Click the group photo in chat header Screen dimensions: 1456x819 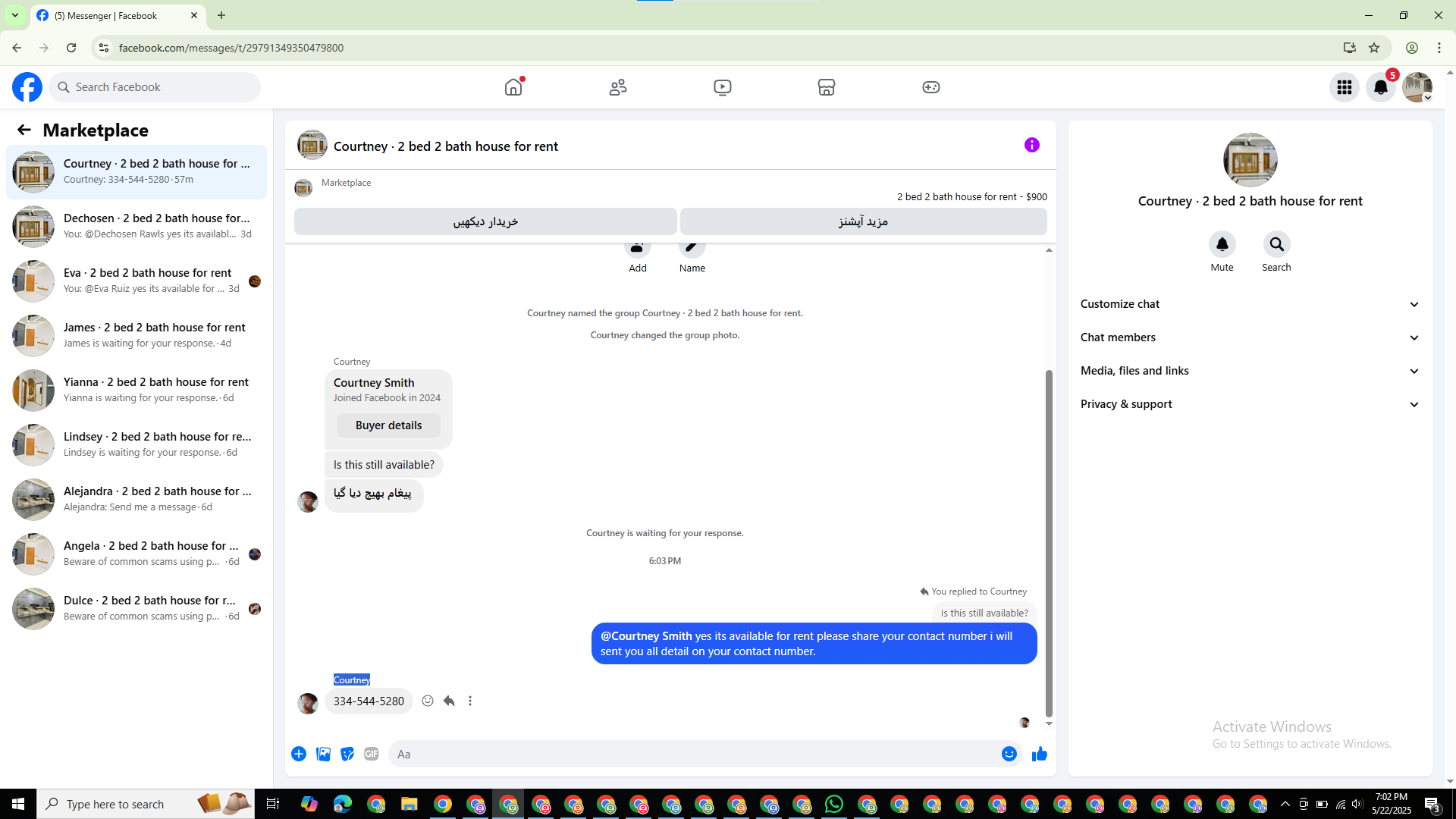(x=312, y=145)
